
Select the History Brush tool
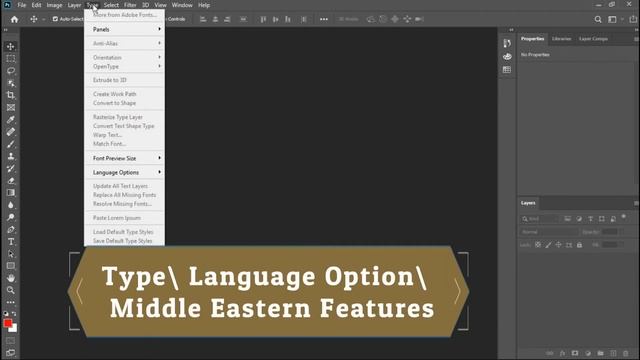click(11, 168)
